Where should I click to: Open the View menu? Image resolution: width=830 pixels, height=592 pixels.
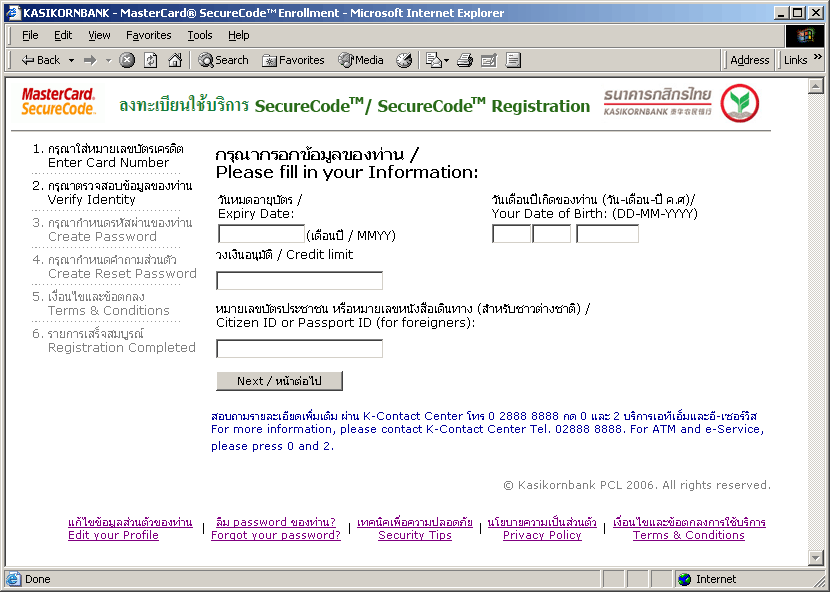point(100,35)
